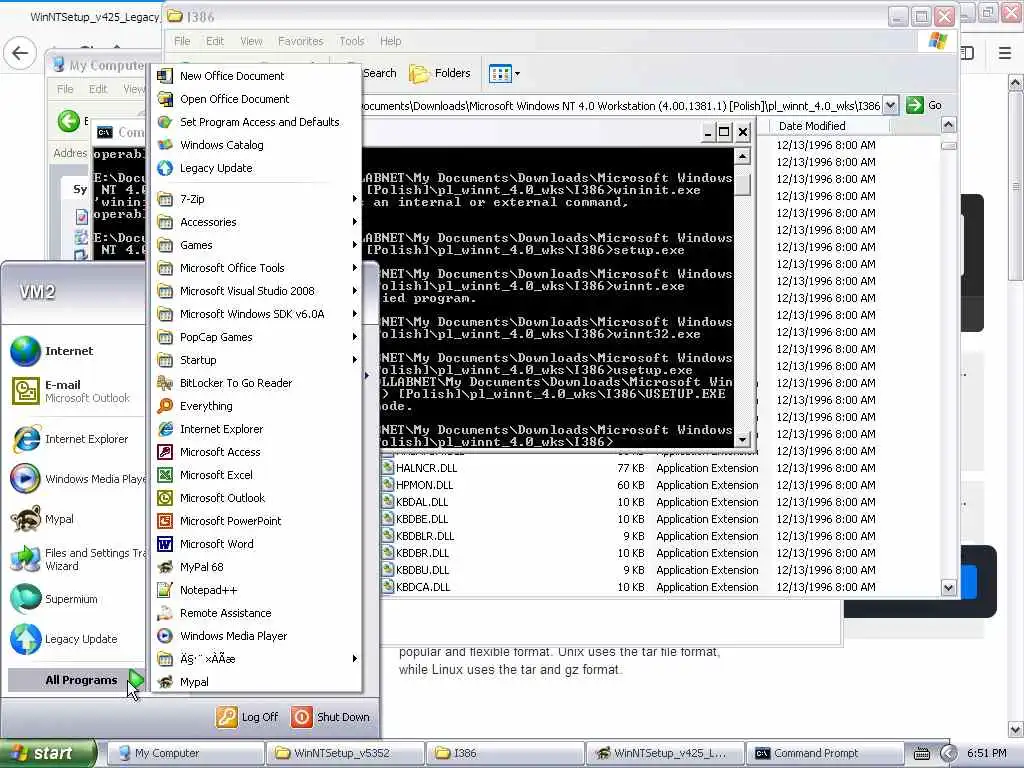
Task: Click the Start button
Action: coord(47,754)
